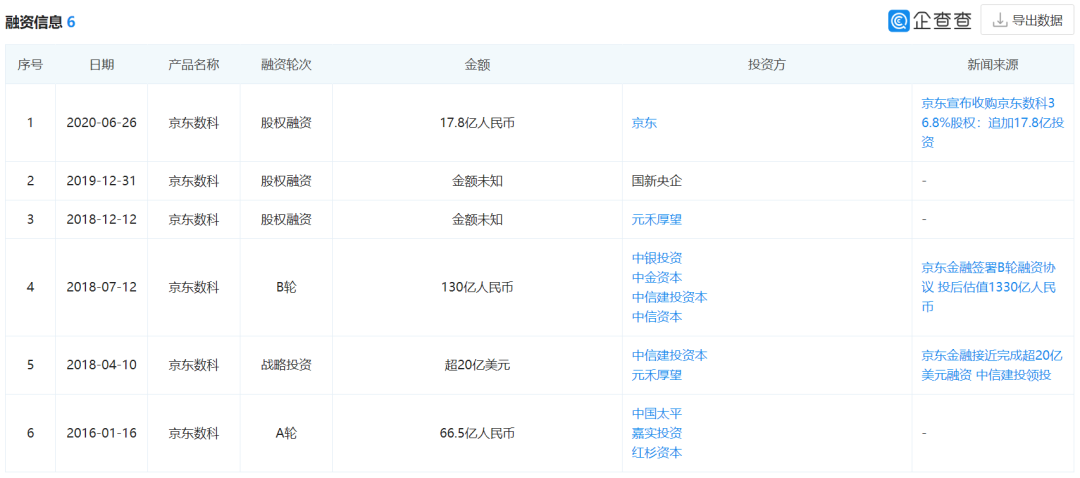
Task: Click the 金额未知 cell in the 2019-12-31 row
Action: pos(477,181)
